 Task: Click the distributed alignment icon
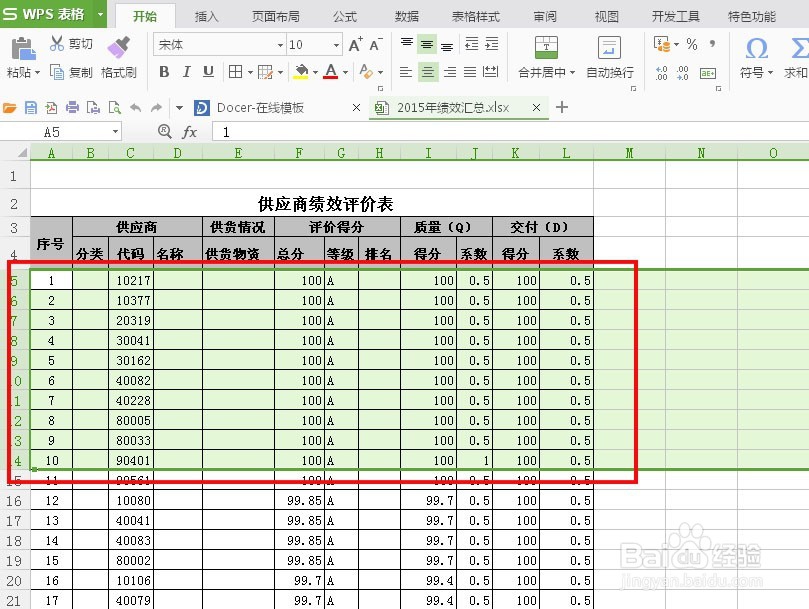coord(491,72)
